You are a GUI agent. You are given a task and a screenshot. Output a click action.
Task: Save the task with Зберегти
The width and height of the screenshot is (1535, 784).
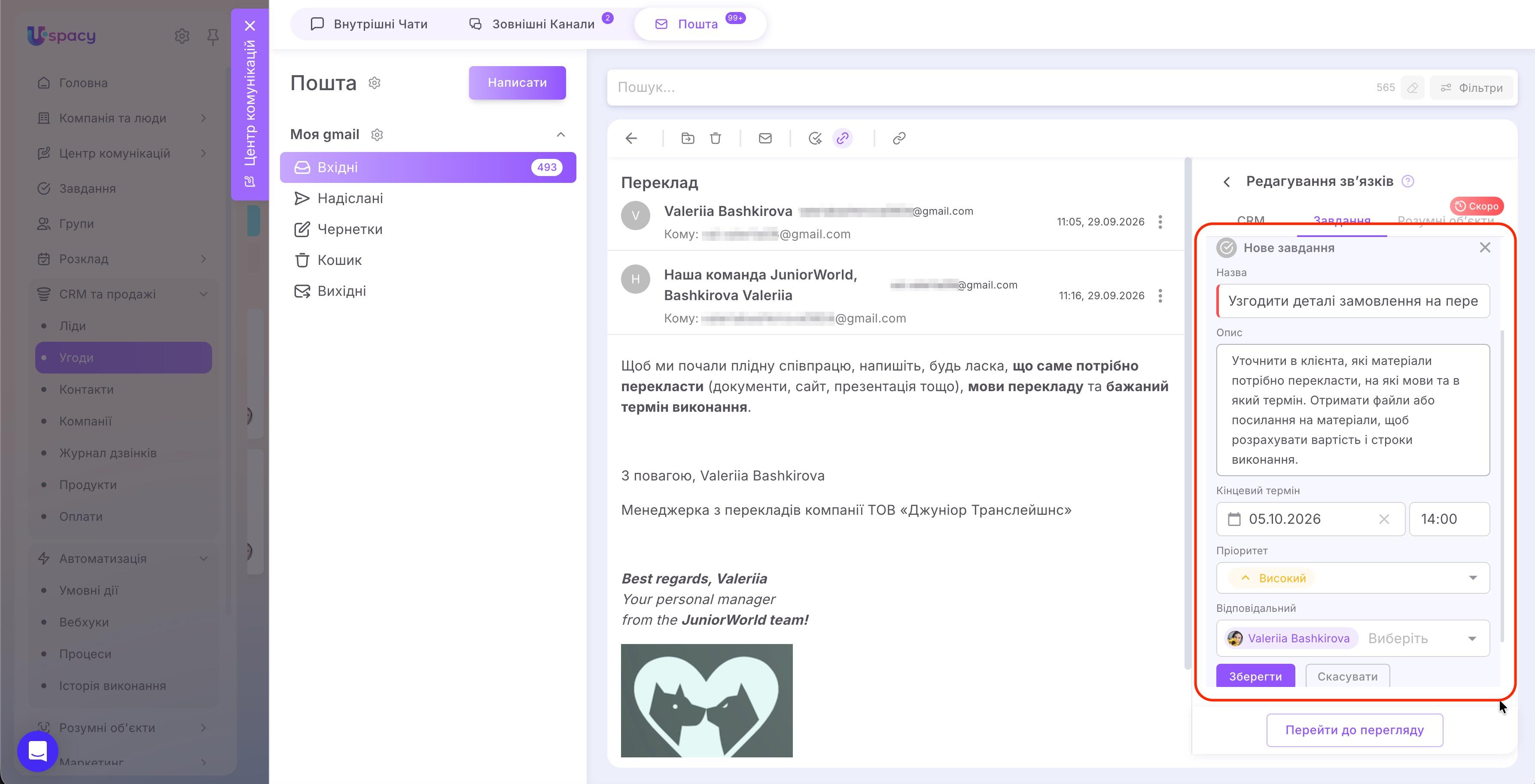point(1255,675)
